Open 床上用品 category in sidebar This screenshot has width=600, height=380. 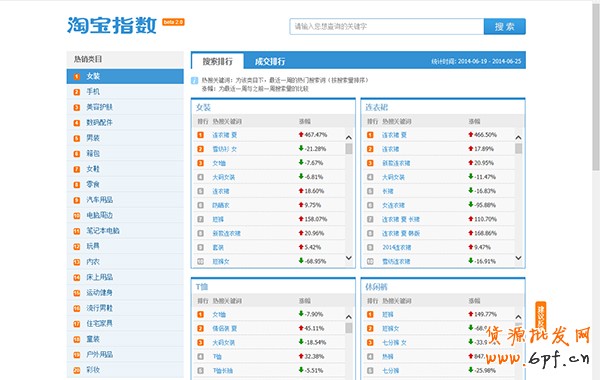(125, 277)
